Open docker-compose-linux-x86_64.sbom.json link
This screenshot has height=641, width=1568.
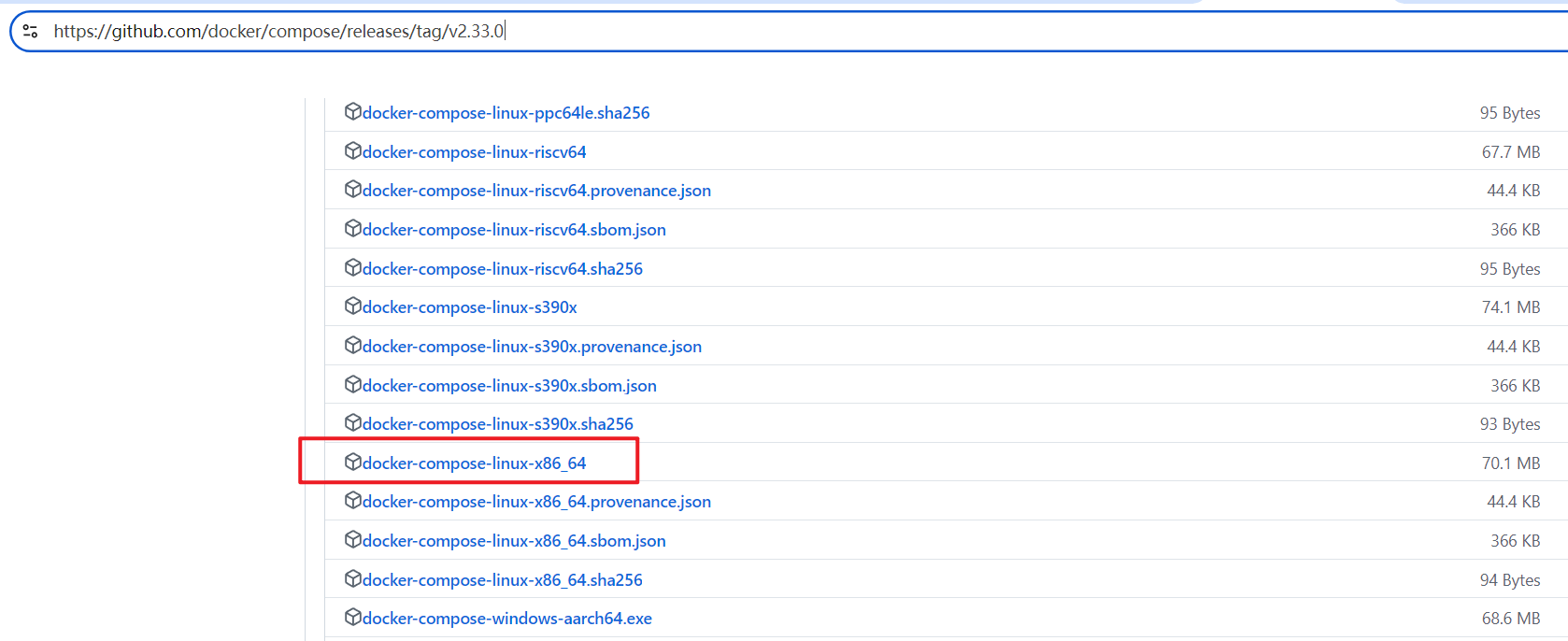coord(514,541)
